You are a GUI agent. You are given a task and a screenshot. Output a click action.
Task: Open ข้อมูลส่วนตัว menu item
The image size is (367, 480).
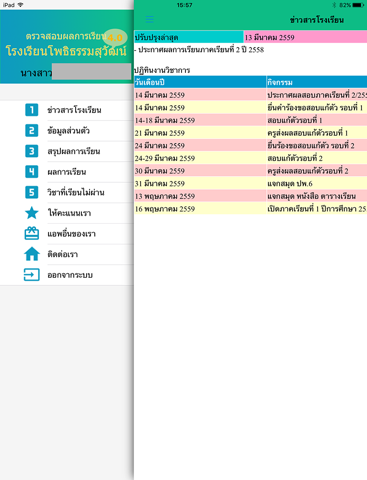(68, 131)
